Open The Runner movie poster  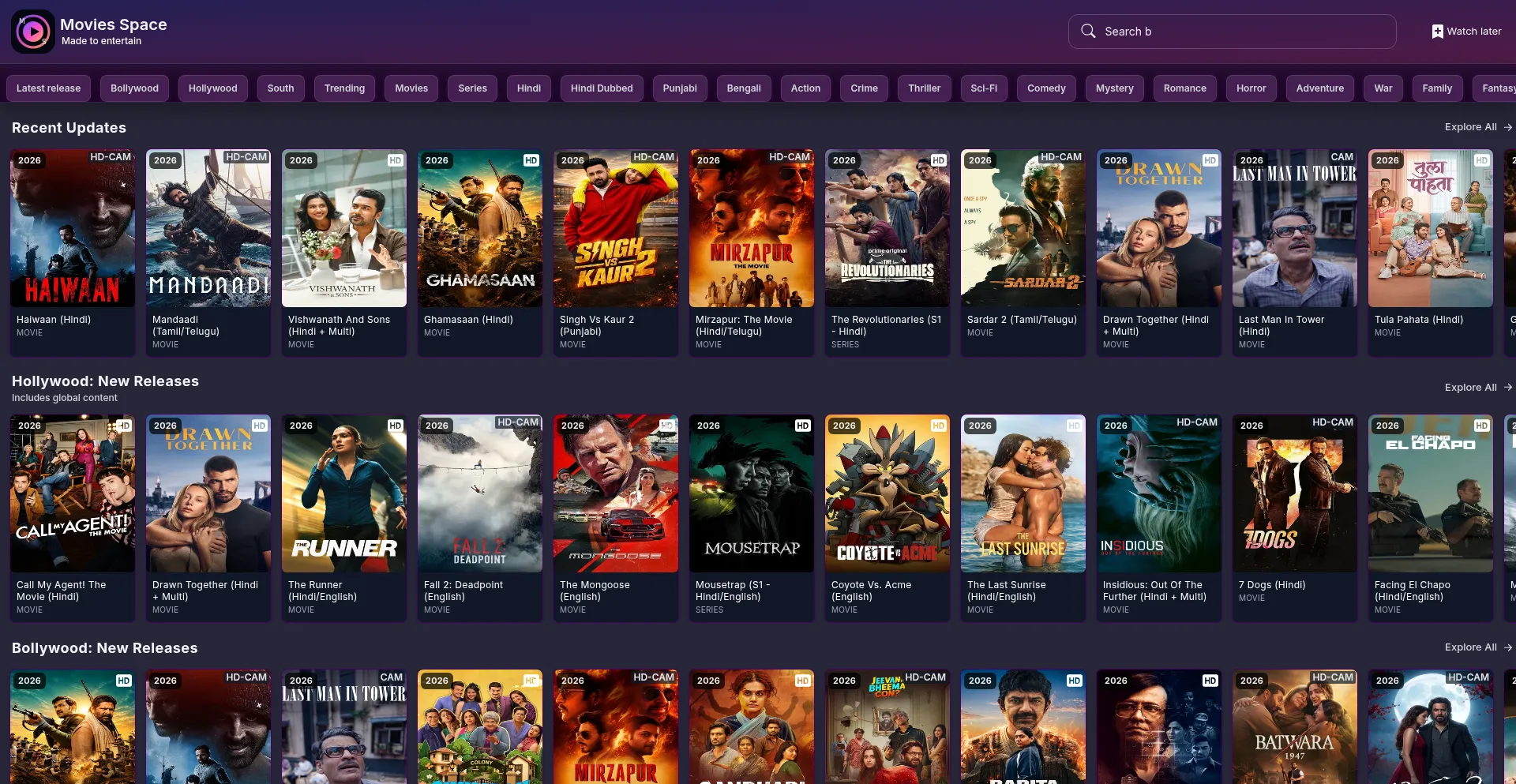[x=344, y=493]
